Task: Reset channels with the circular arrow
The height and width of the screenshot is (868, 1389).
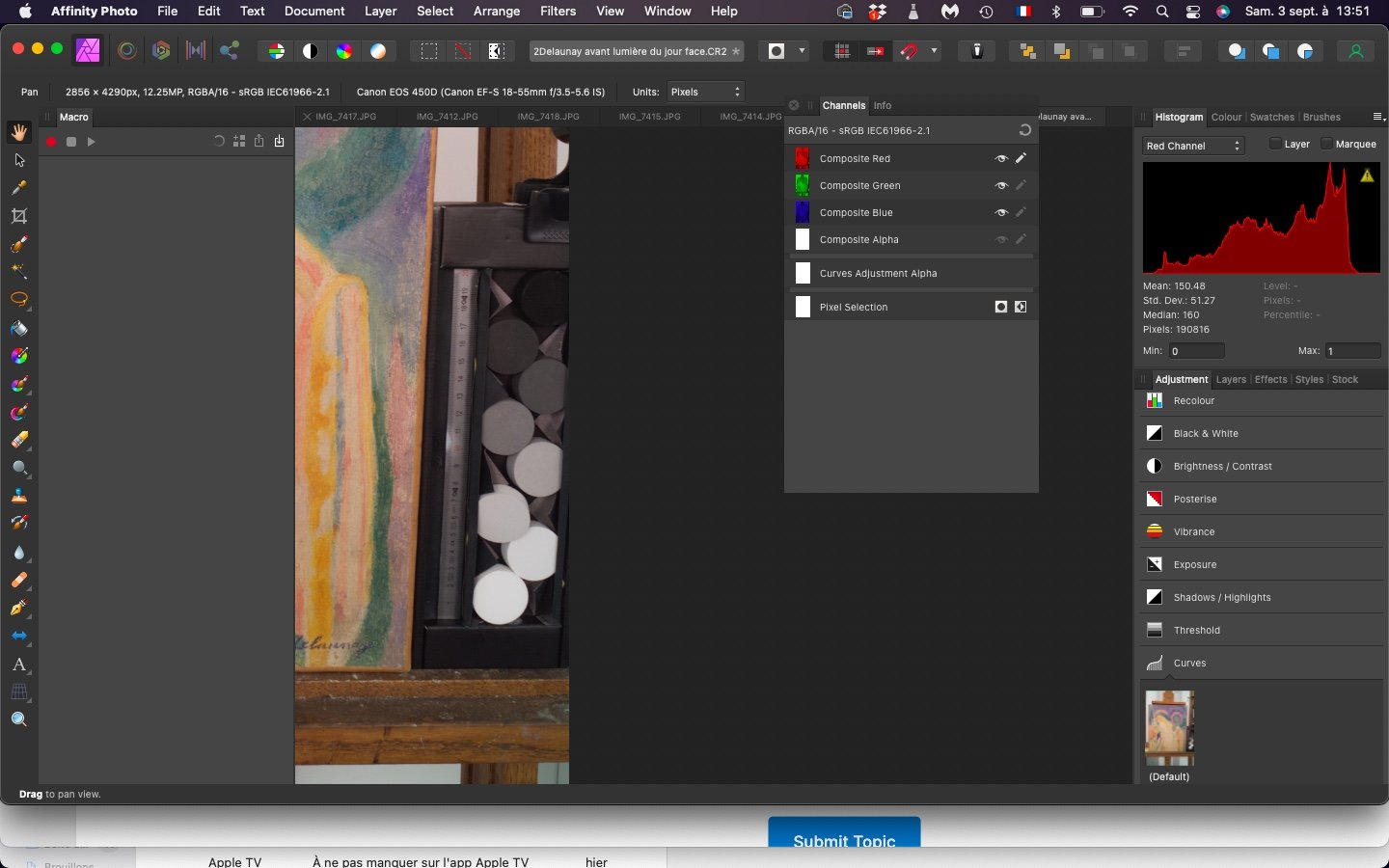Action: click(x=1024, y=130)
